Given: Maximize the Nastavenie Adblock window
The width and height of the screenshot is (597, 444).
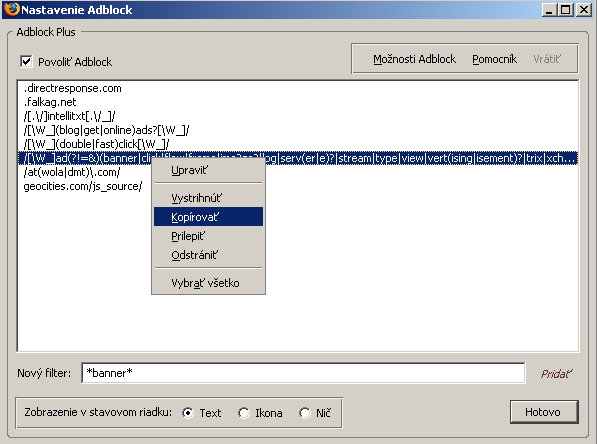Looking at the screenshot, I should 565,10.
